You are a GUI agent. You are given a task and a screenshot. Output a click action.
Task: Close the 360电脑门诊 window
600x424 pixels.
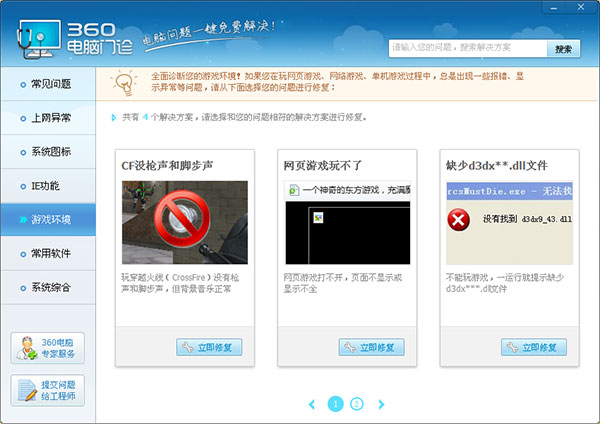[x=580, y=7]
